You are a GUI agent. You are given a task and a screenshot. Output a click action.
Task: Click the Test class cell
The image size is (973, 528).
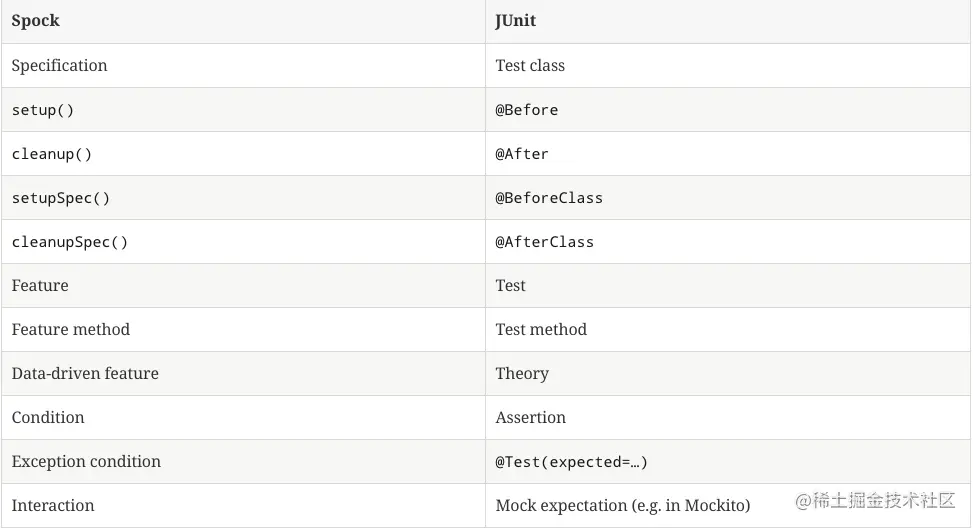click(x=530, y=66)
